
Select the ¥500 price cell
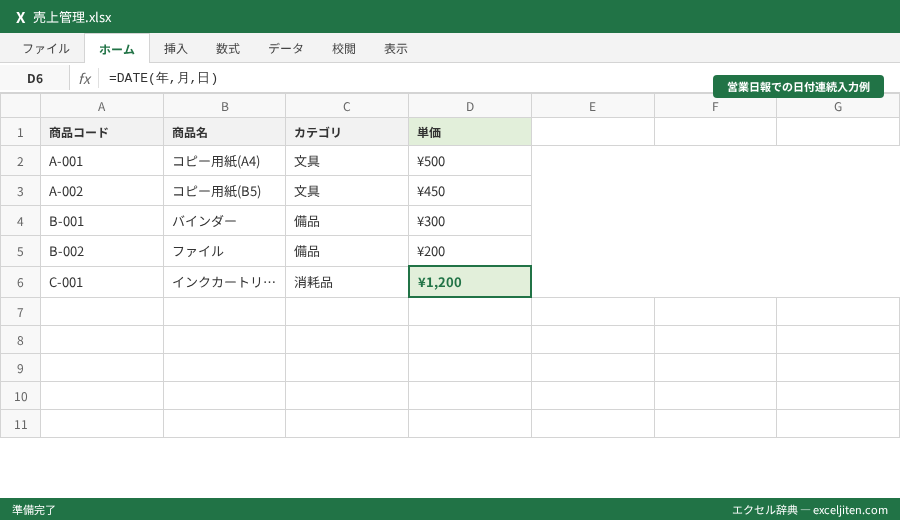[470, 161]
